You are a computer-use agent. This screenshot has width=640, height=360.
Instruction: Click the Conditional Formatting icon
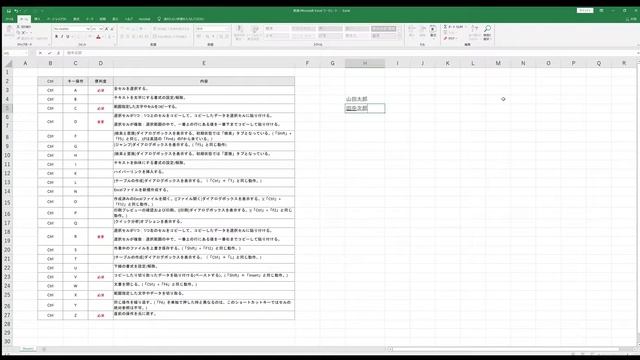pyautogui.click(x=240, y=30)
